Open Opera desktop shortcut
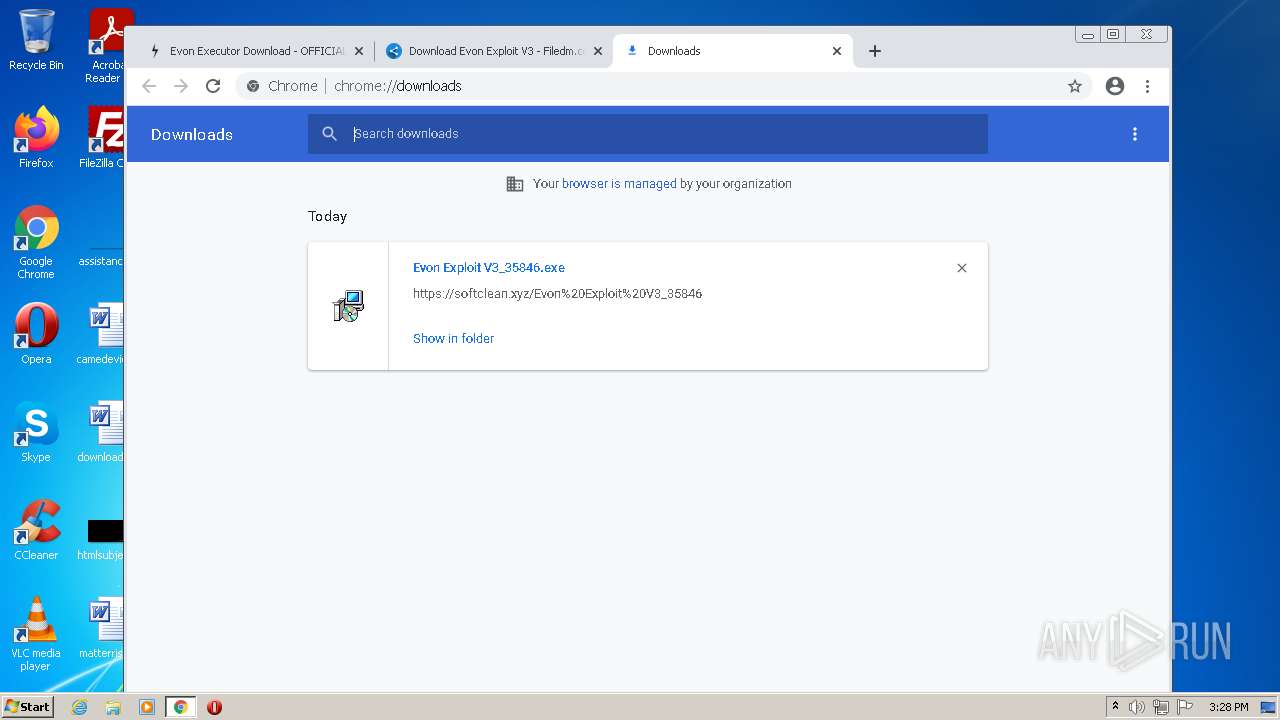 click(x=36, y=334)
